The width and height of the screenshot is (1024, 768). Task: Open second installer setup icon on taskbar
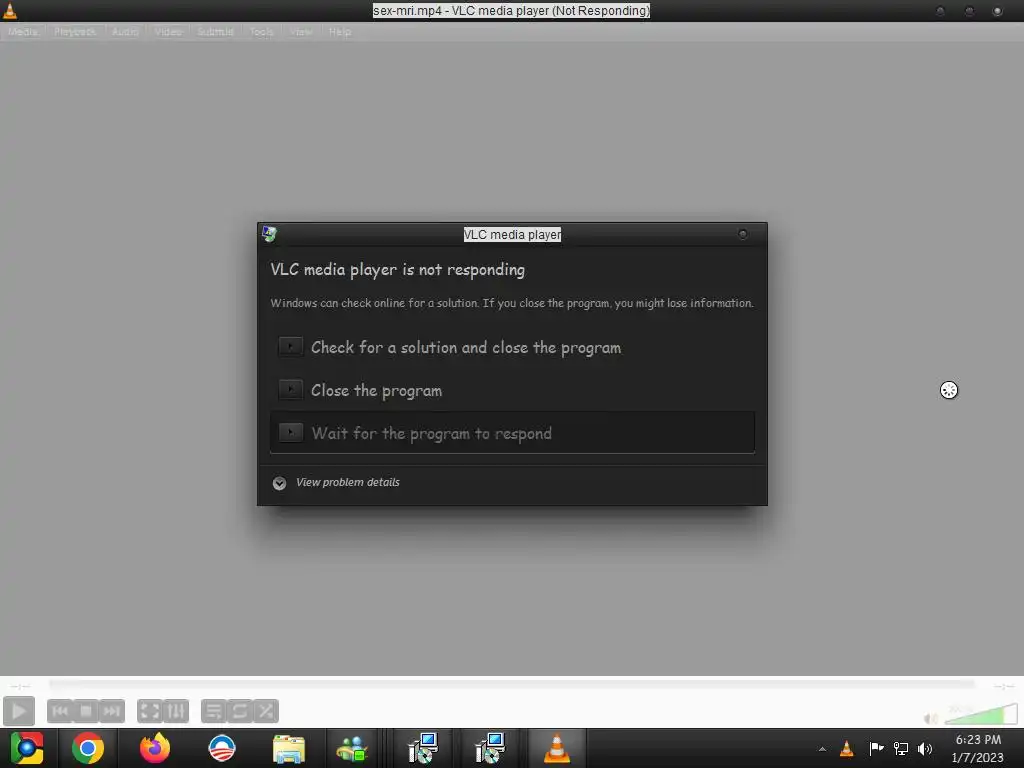(x=490, y=748)
